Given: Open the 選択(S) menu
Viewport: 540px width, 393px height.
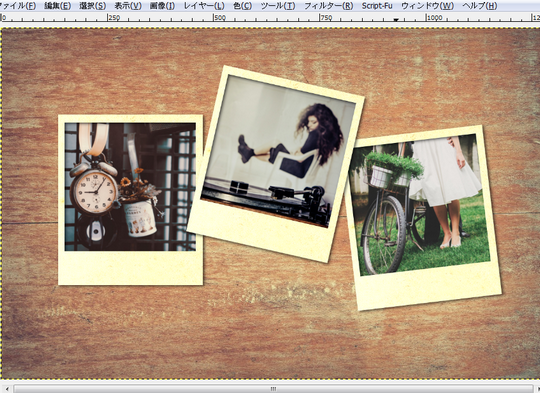Looking at the screenshot, I should pyautogui.click(x=92, y=6).
